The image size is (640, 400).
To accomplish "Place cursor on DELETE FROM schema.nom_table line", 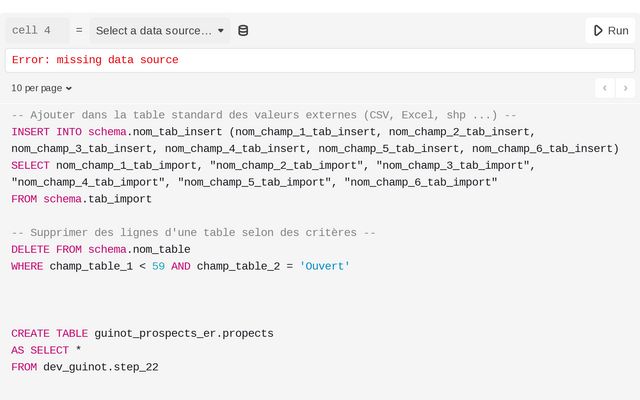I will pyautogui.click(x=100, y=249).
